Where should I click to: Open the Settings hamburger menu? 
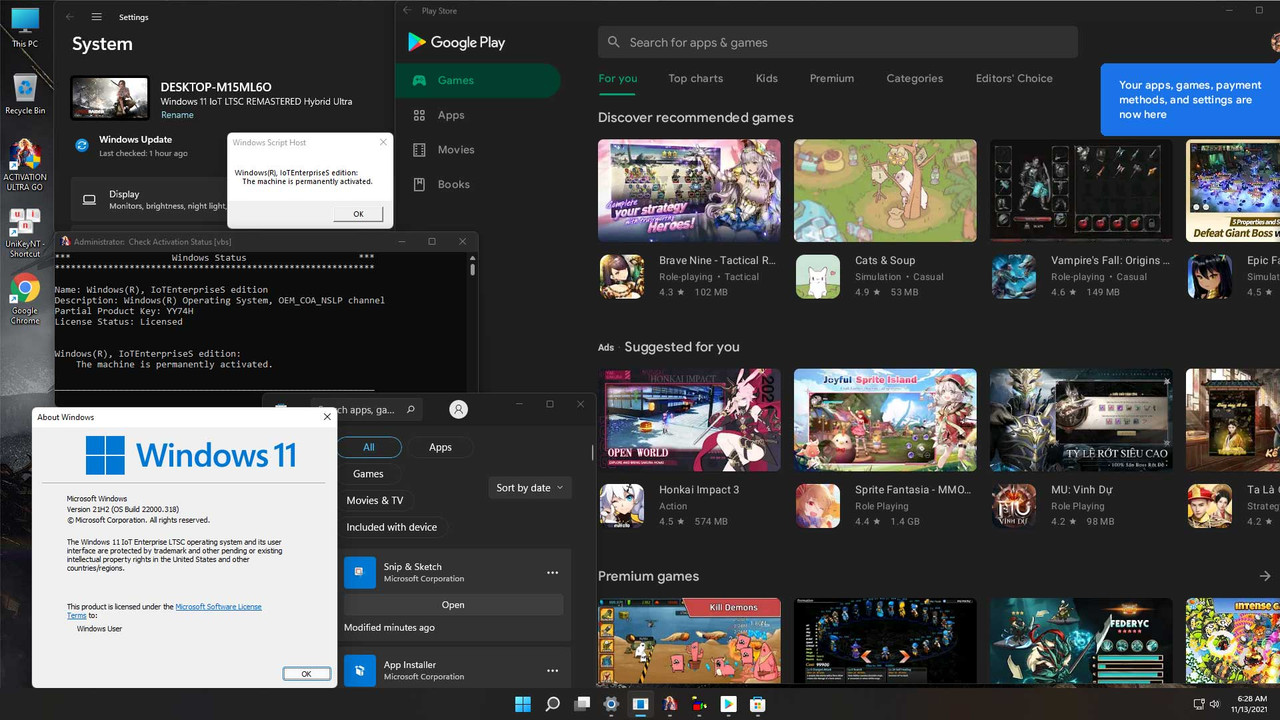pyautogui.click(x=96, y=16)
